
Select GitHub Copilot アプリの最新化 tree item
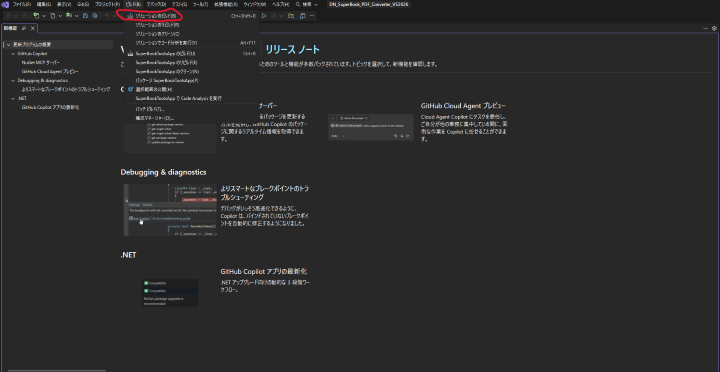click(51, 107)
